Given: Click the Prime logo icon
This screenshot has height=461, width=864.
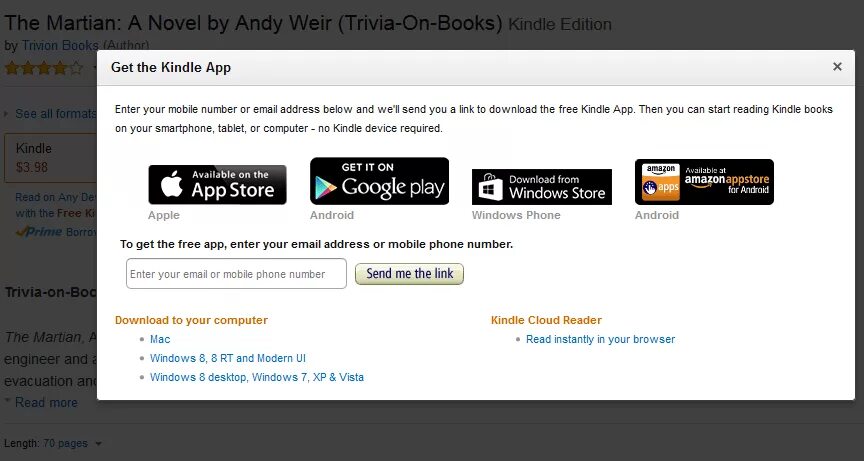Looking at the screenshot, I should pos(39,232).
